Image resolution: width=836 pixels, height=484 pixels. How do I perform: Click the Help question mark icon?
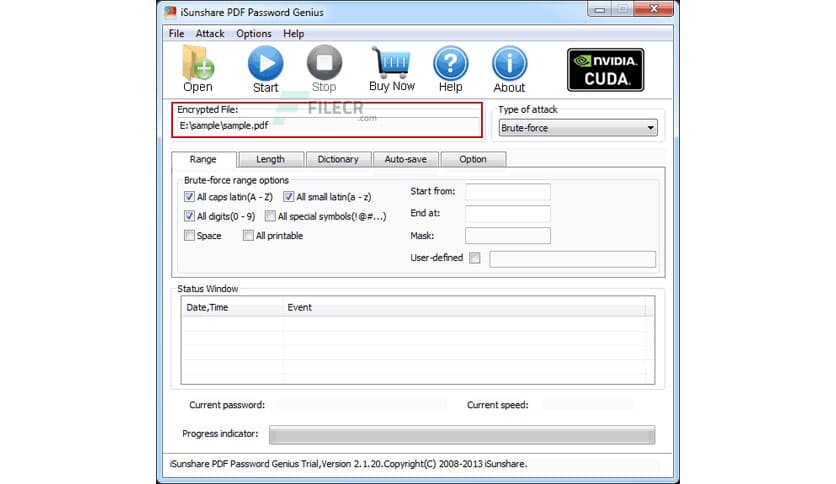click(x=451, y=63)
